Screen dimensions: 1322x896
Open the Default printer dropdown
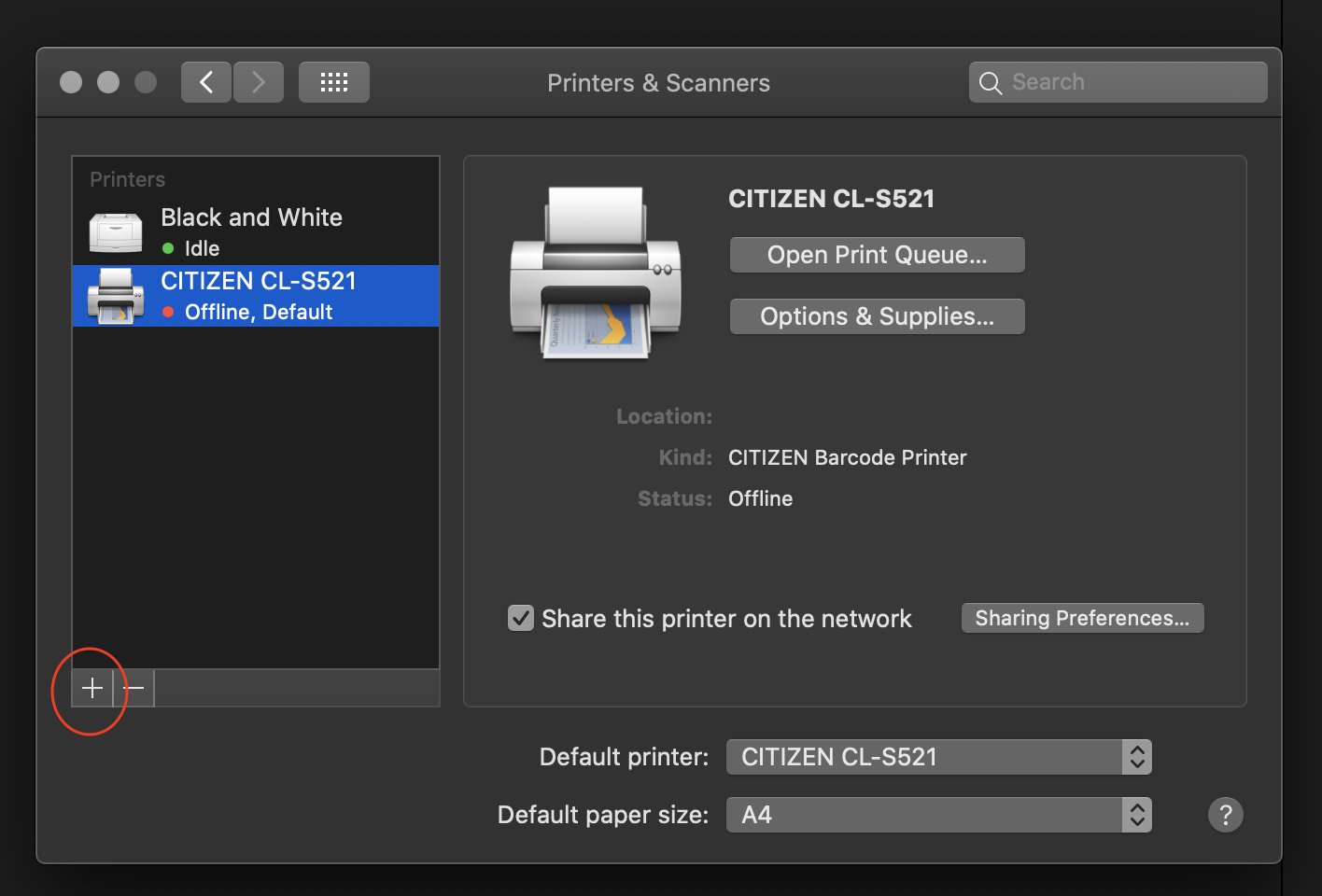pyautogui.click(x=939, y=757)
